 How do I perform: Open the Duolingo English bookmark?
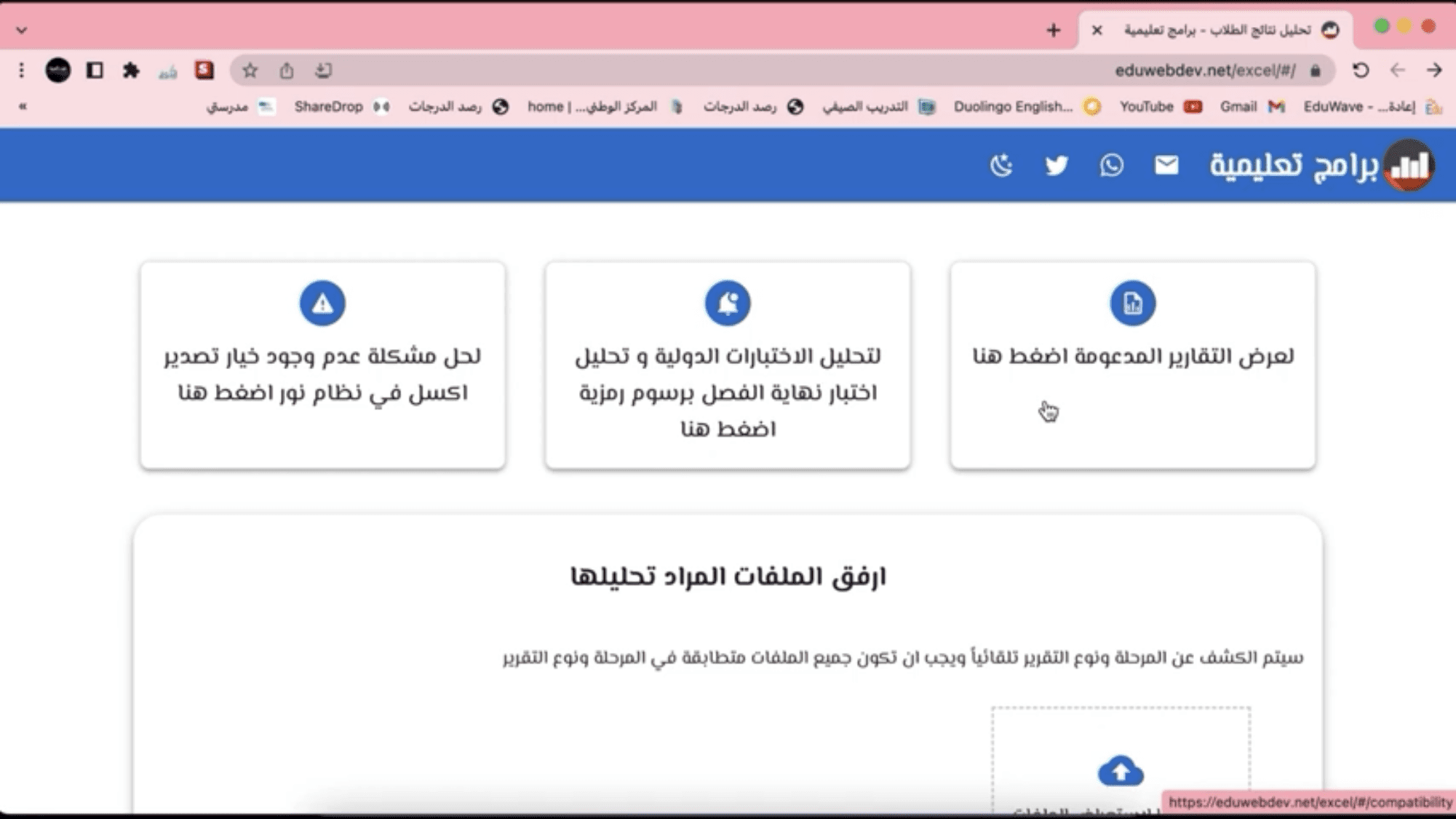[x=1026, y=106]
